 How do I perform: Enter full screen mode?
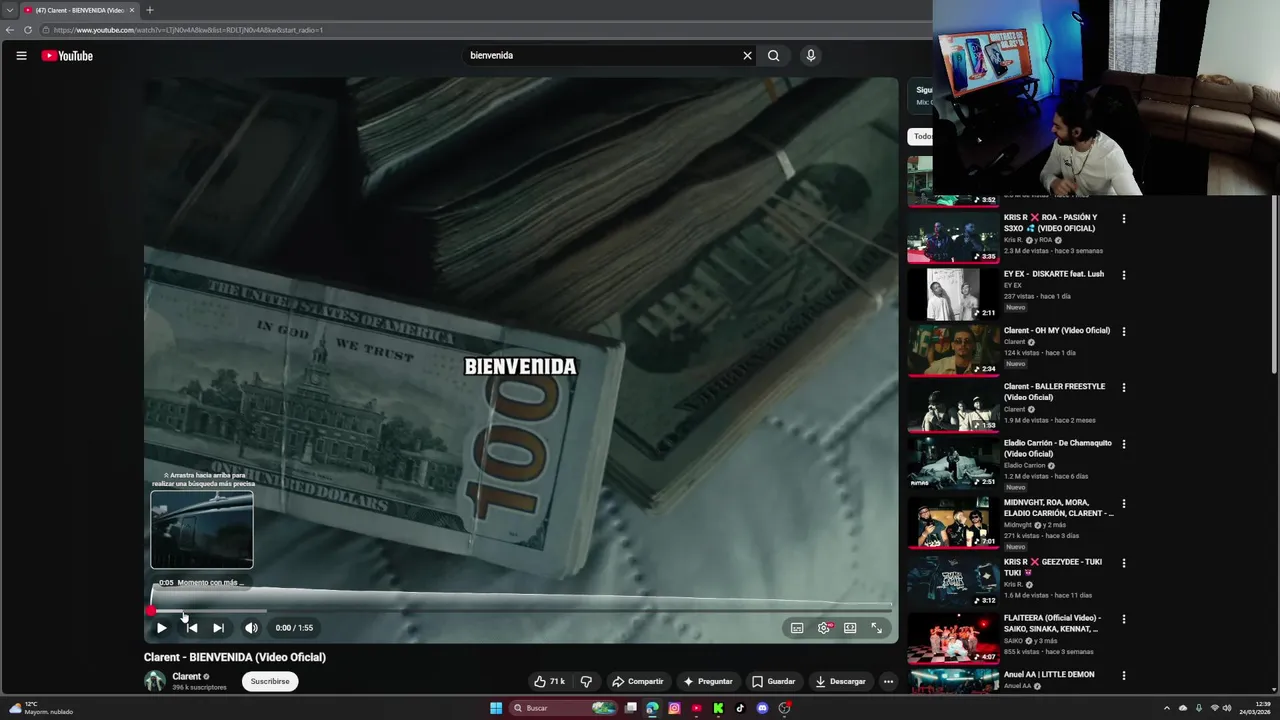point(876,628)
